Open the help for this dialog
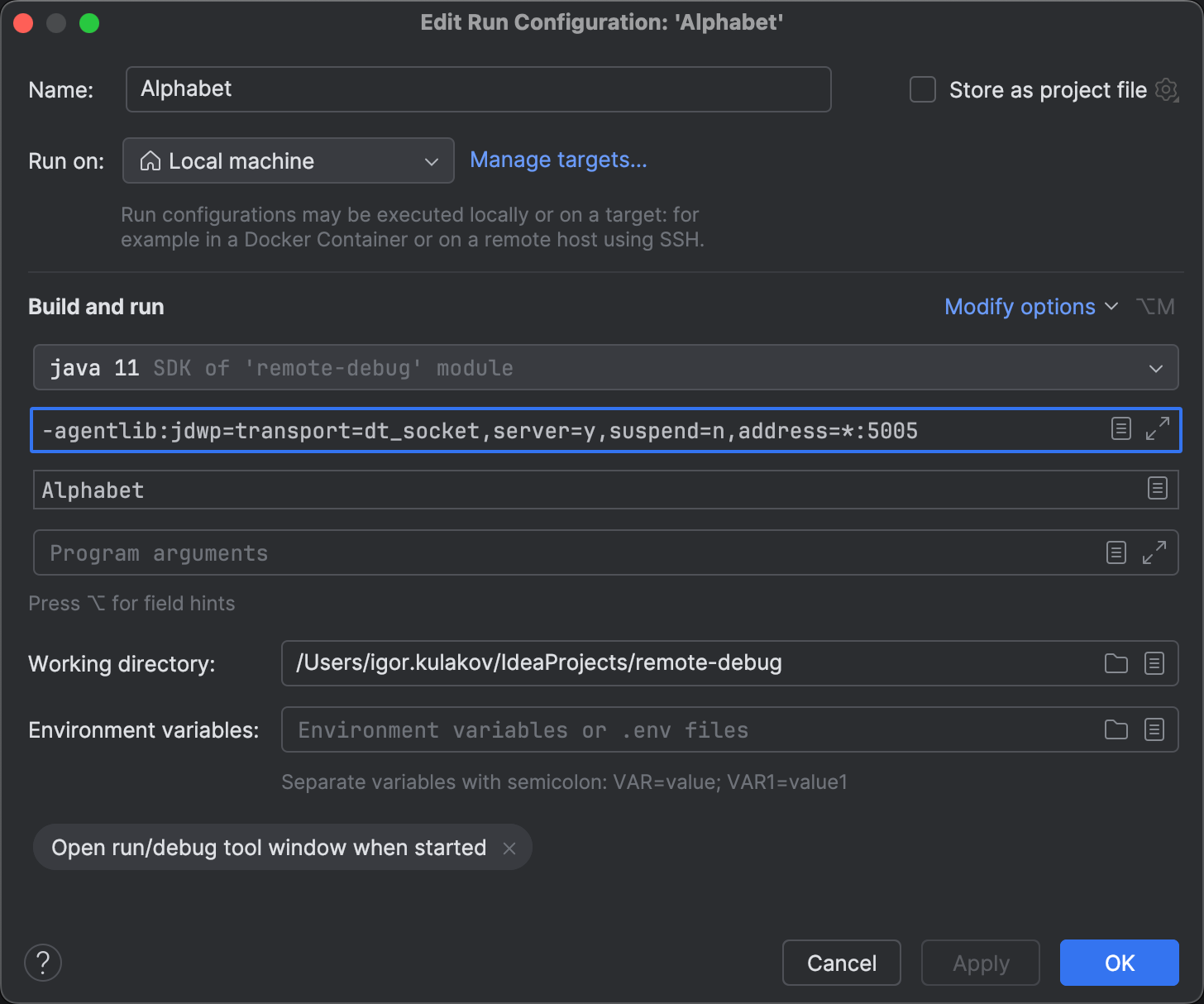 42,963
